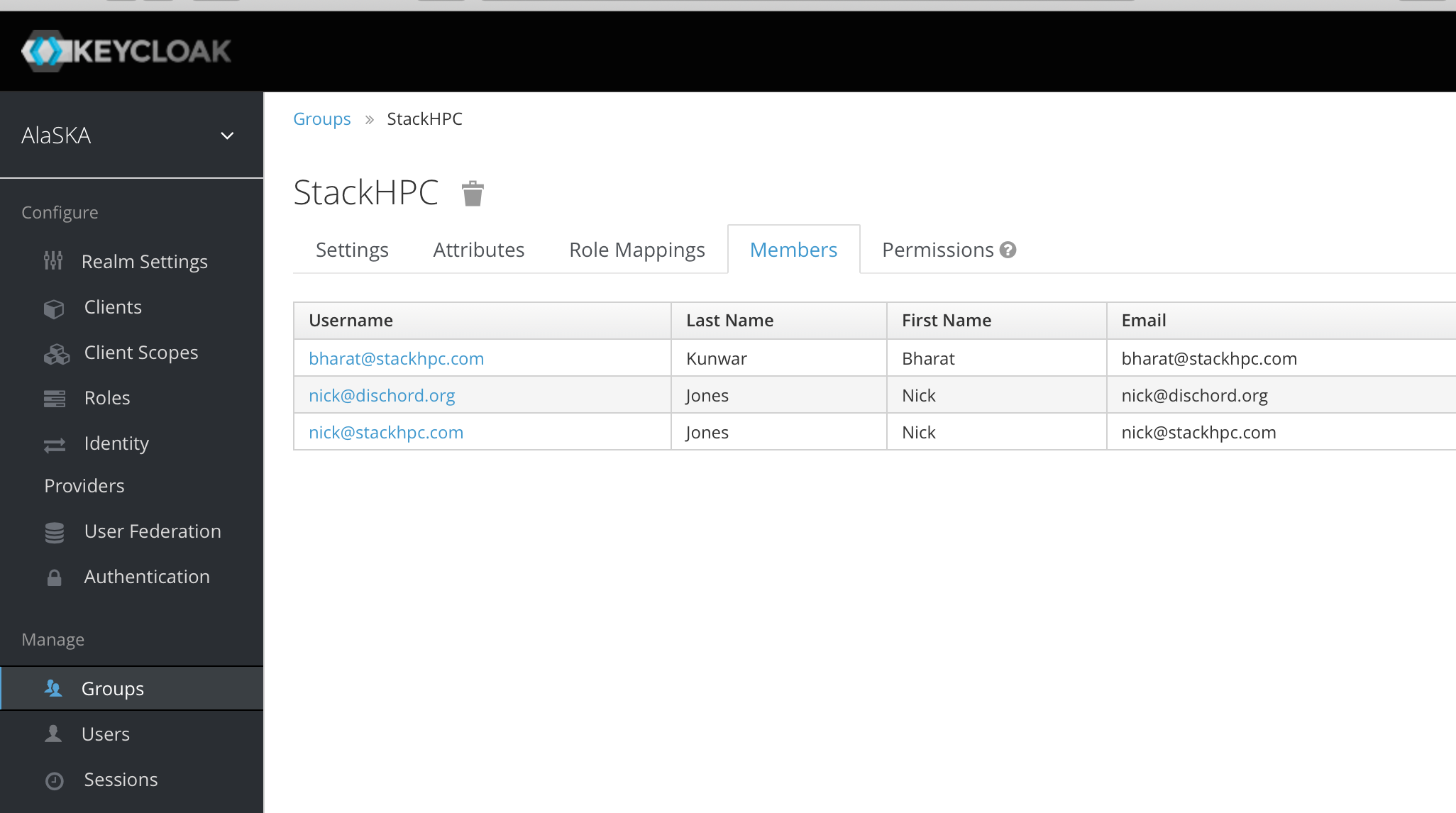Switch to the Role Mappings tab
This screenshot has width=1456, height=813.
637,249
